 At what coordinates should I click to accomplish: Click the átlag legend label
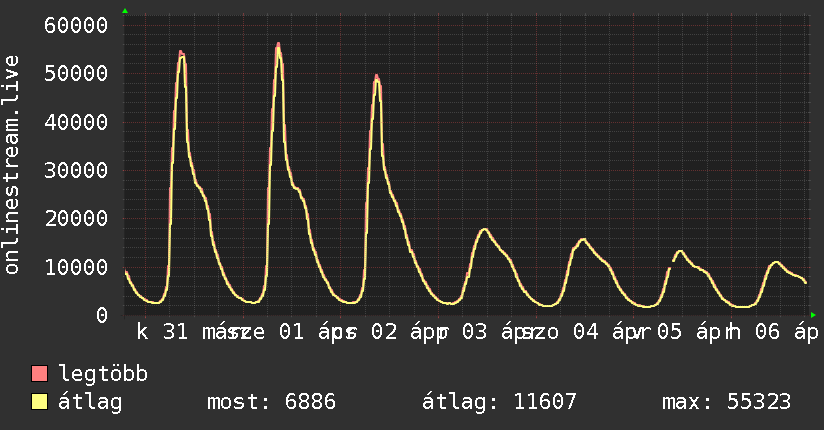point(90,402)
